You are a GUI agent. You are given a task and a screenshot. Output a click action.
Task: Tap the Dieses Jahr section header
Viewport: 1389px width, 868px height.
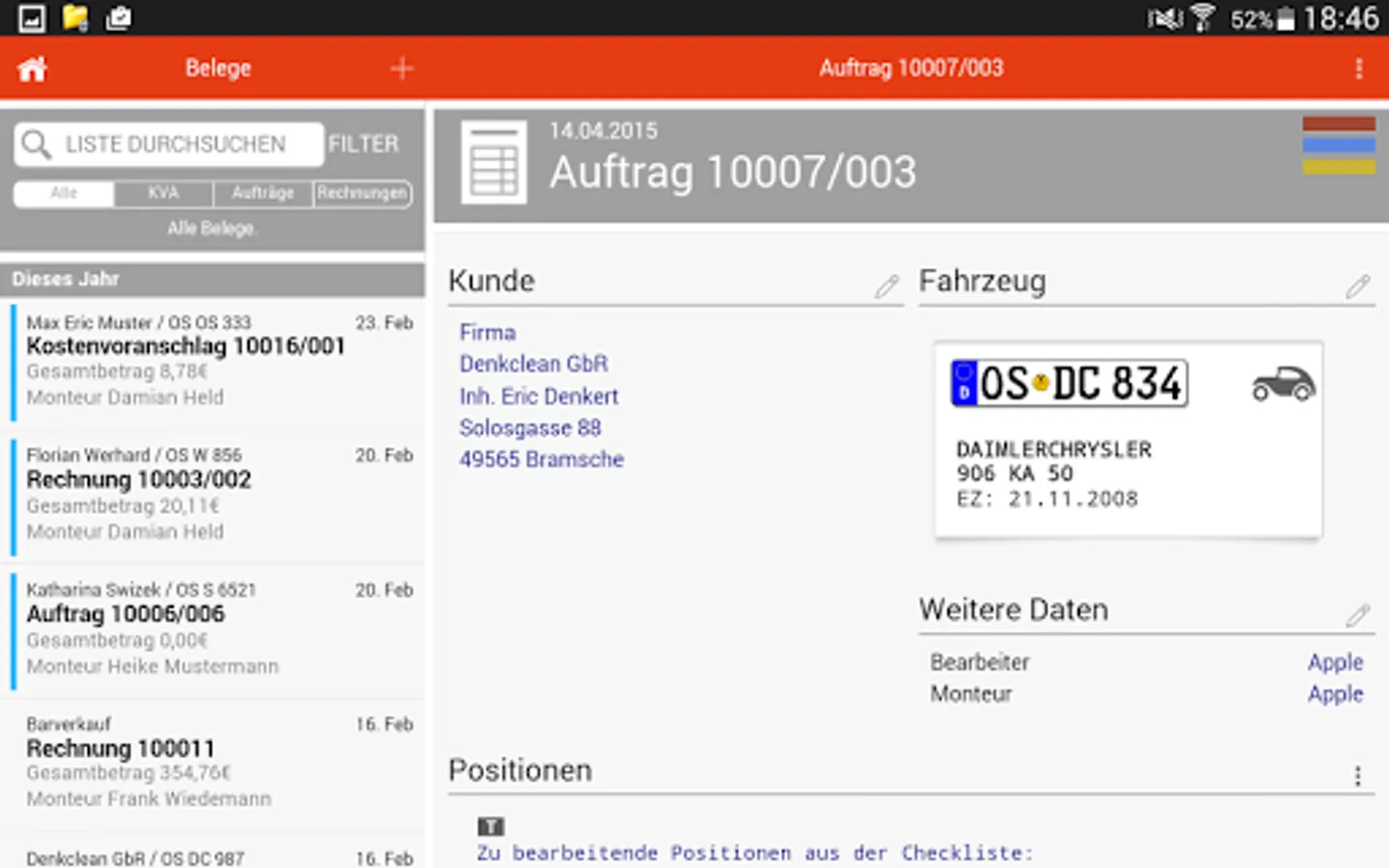tap(212, 279)
